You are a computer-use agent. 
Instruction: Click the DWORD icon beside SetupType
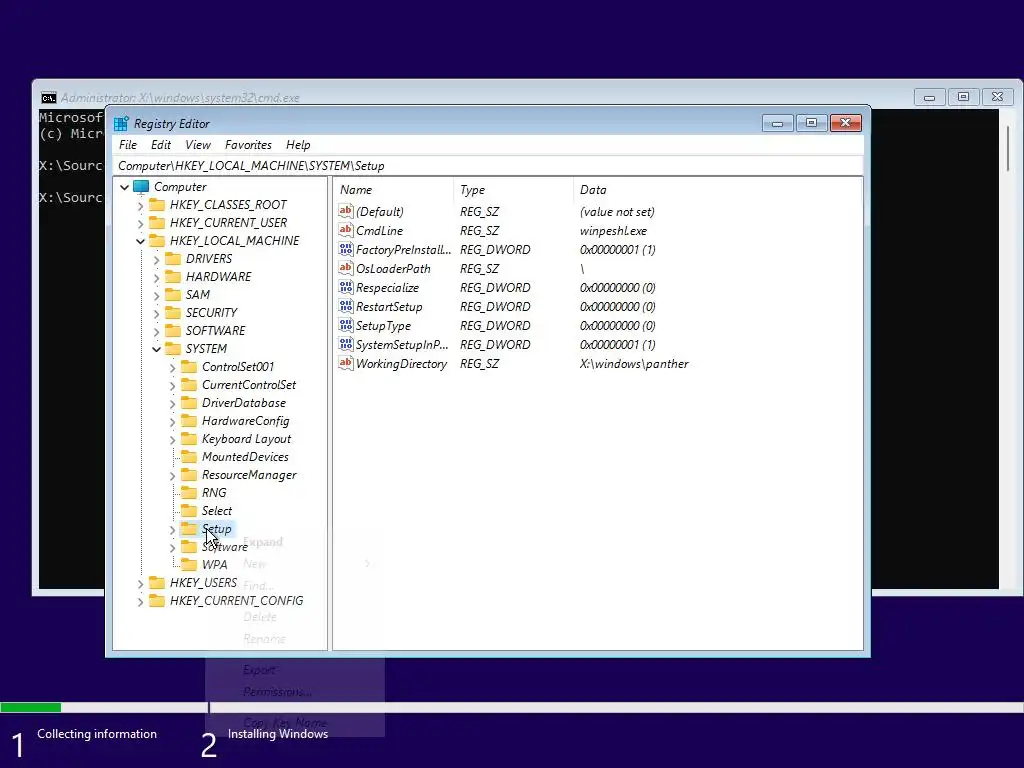click(x=345, y=325)
